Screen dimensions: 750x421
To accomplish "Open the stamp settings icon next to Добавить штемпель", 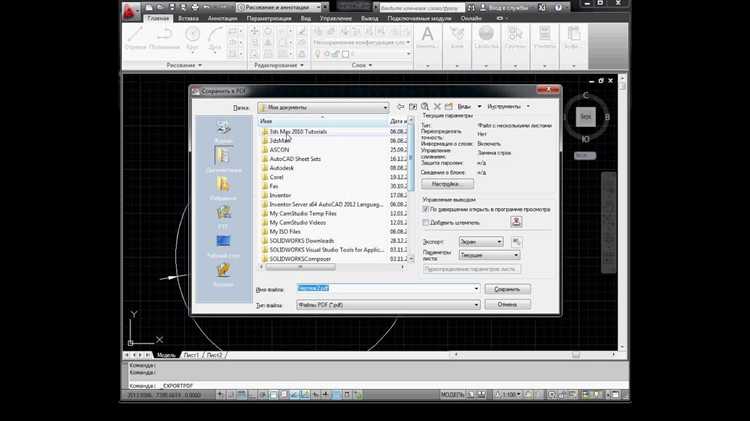I will (516, 222).
